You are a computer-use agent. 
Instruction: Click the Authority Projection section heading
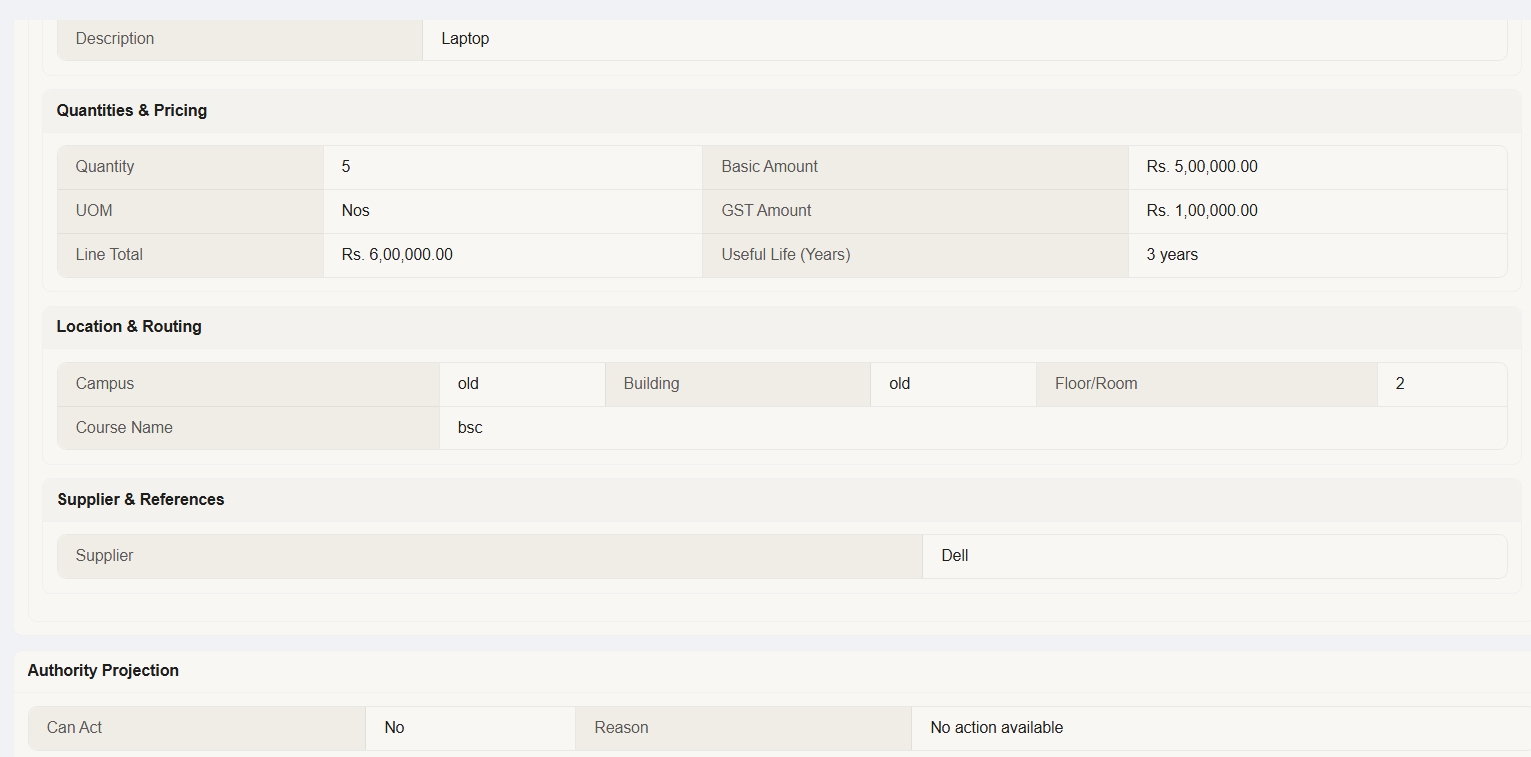pos(103,671)
